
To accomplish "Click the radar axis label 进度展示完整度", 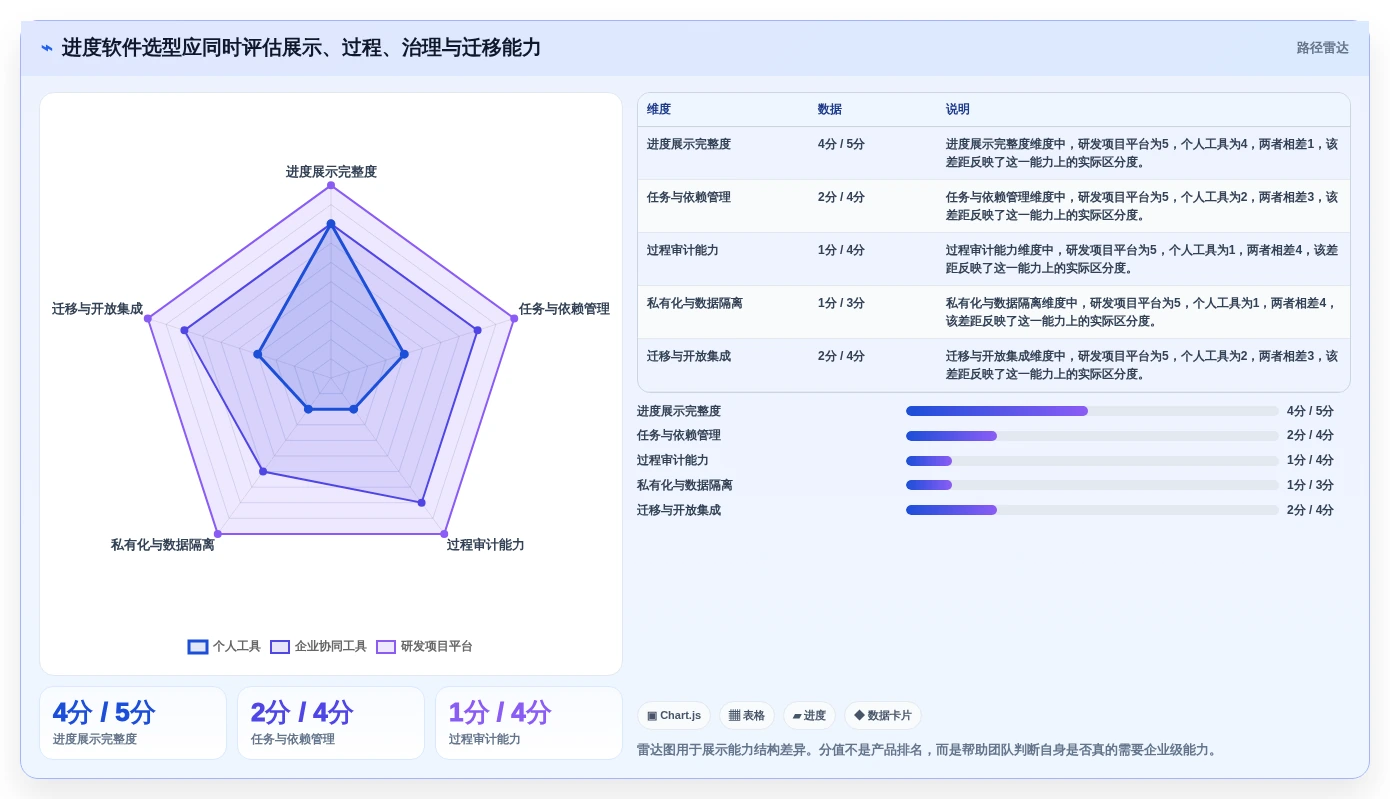I will tap(331, 172).
